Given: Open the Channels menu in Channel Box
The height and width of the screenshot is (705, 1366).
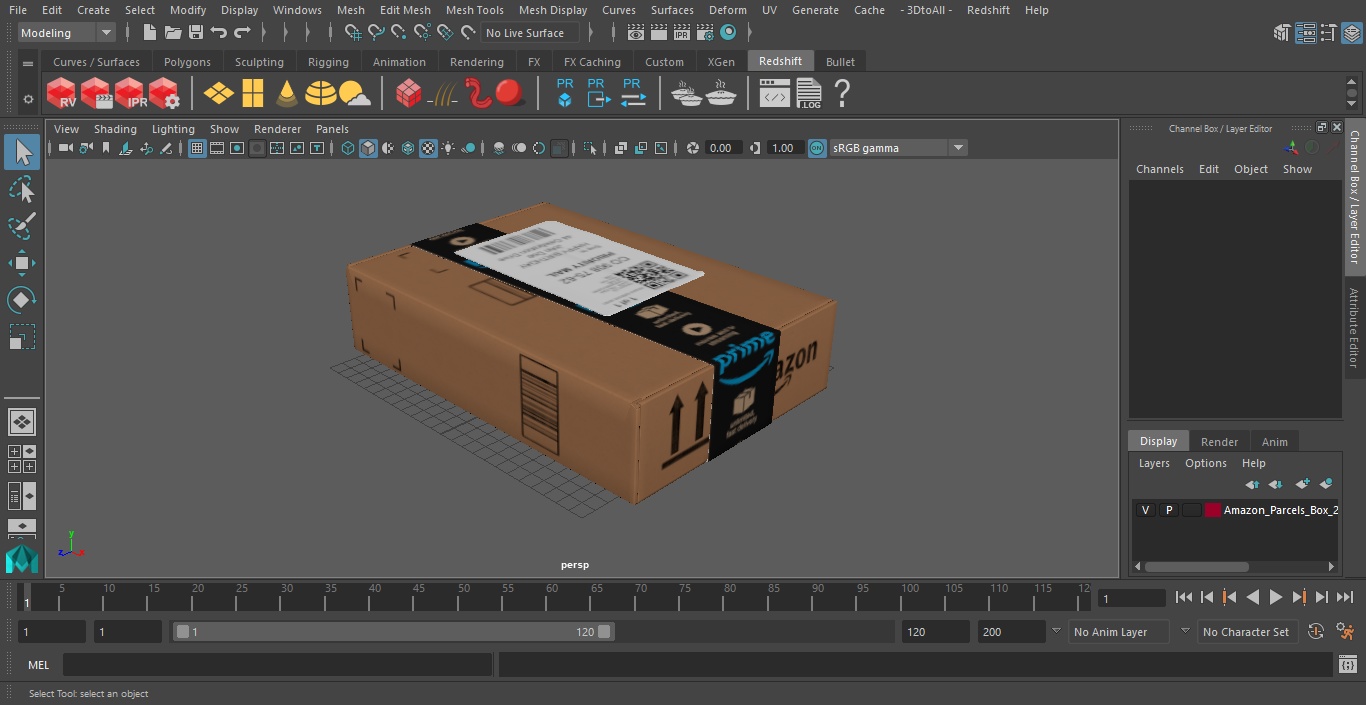Looking at the screenshot, I should tap(1159, 169).
